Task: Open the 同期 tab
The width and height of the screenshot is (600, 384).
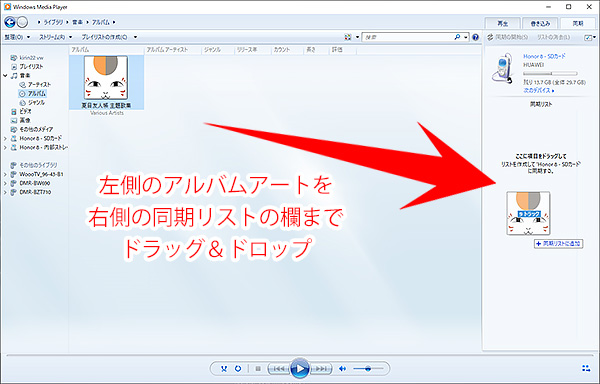Action: point(578,23)
